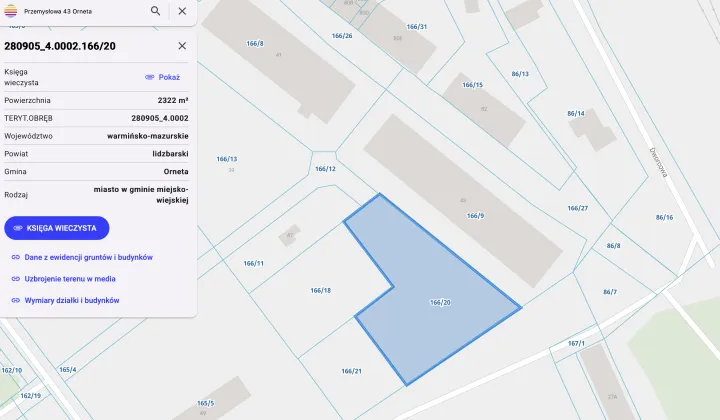Select parcel 86/13 on the map
Screen dimensions: 720x420
(520, 74)
